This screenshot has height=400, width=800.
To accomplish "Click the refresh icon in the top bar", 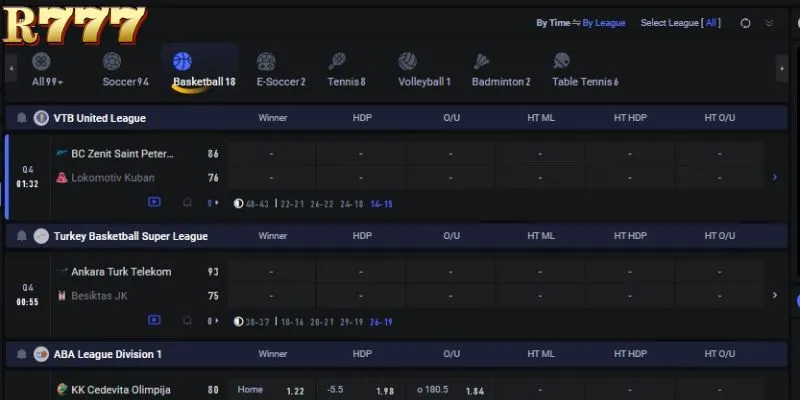I will coord(745,23).
